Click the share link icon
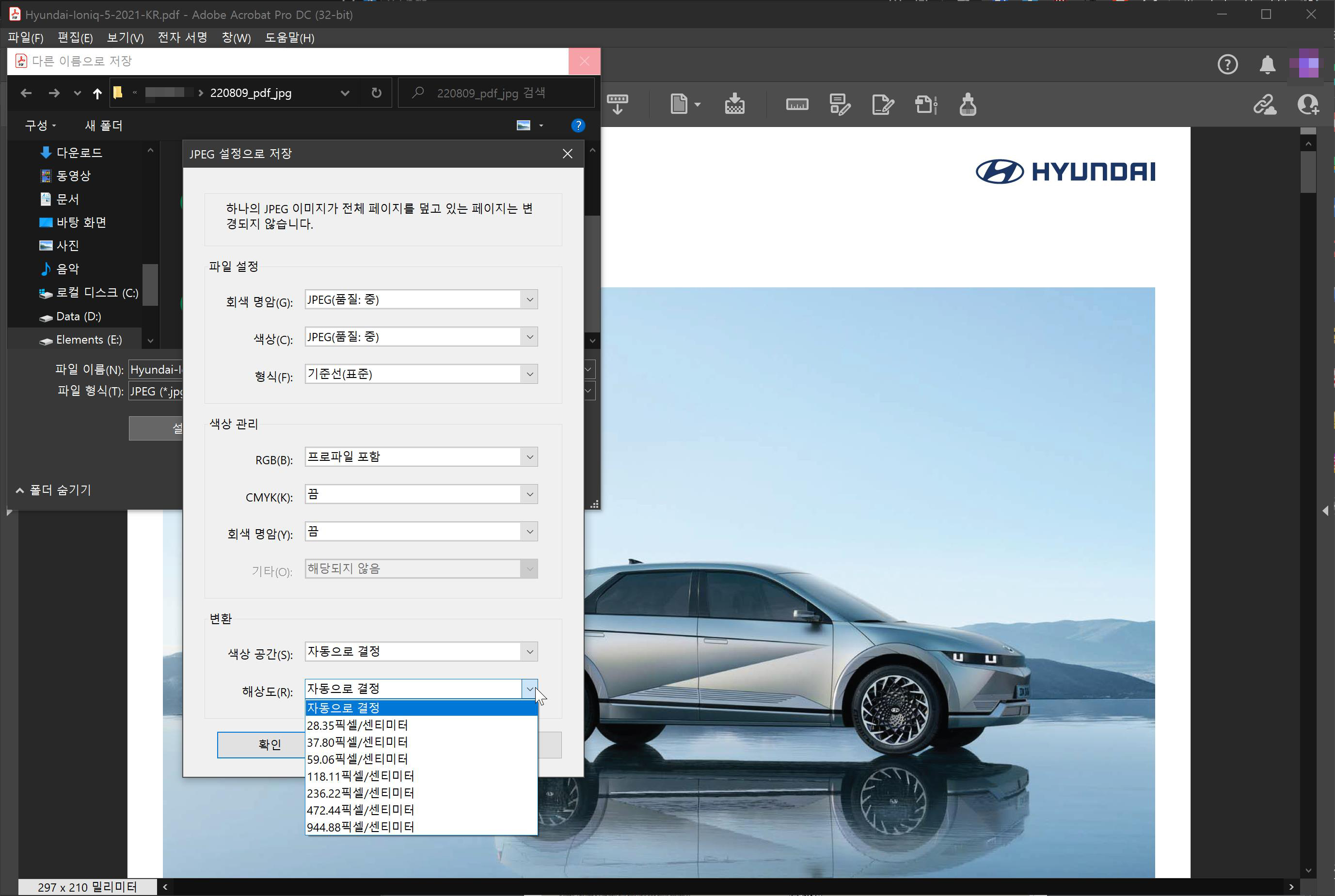Viewport: 1335px width, 896px height. pos(1264,105)
